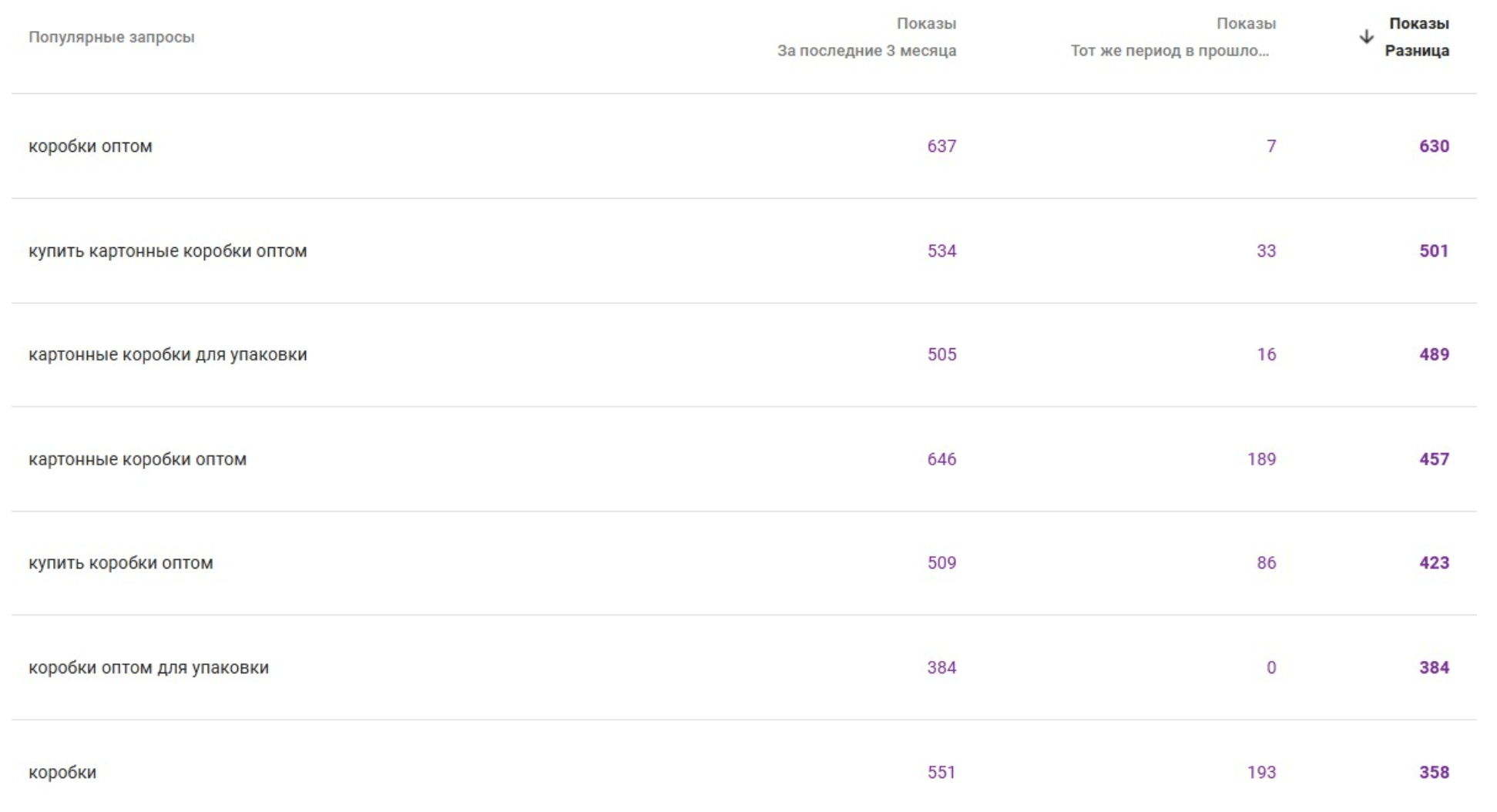Click the 489 difference value
The image size is (1497, 812).
[1434, 354]
